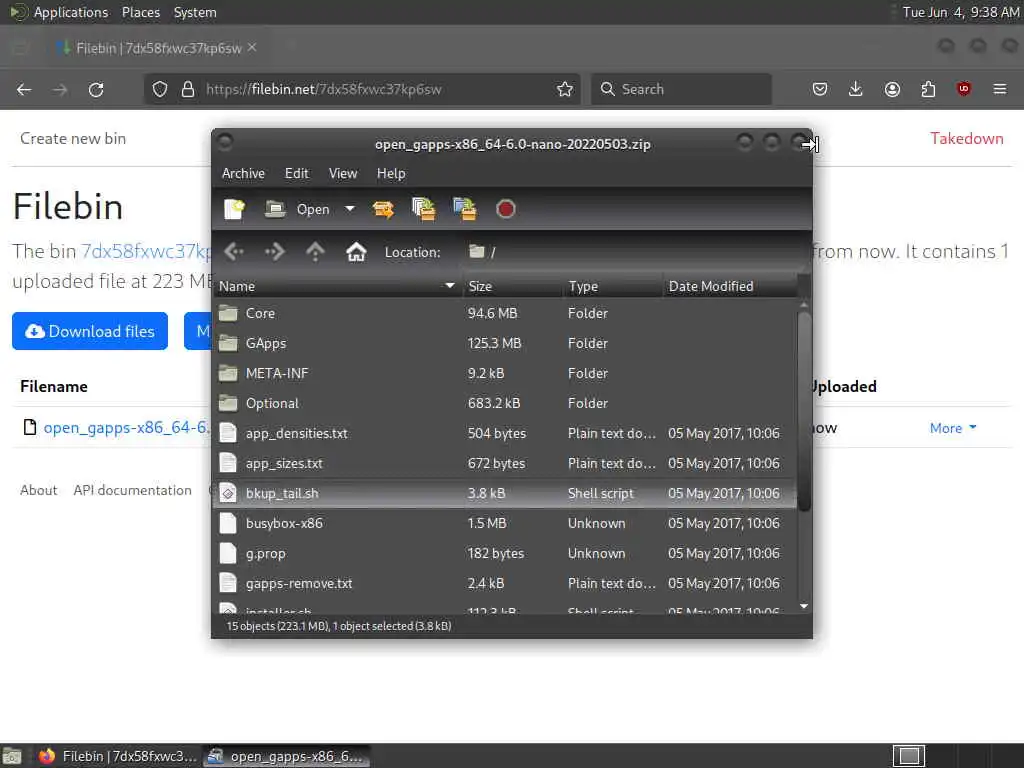Open the Help menu

pyautogui.click(x=391, y=173)
